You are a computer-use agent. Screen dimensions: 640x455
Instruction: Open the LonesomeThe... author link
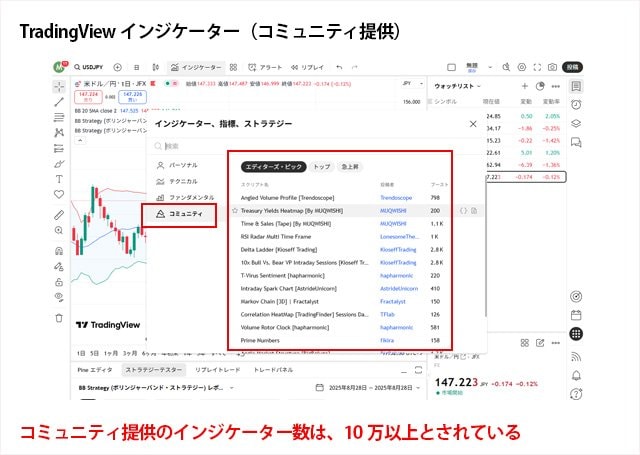[x=399, y=237]
